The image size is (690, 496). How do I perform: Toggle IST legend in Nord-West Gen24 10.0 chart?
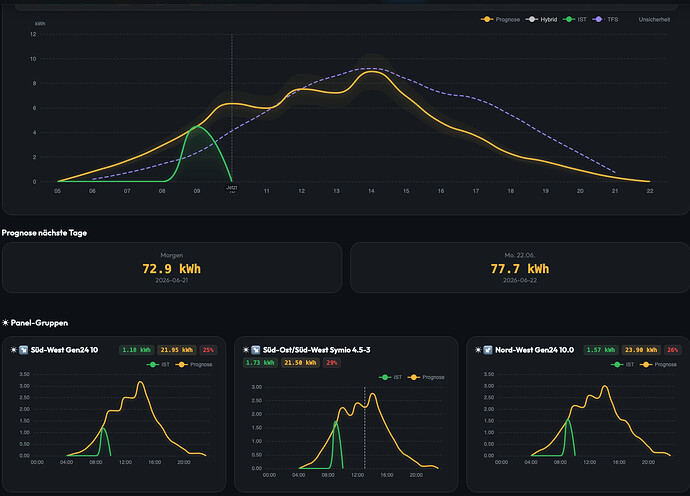coord(623,364)
